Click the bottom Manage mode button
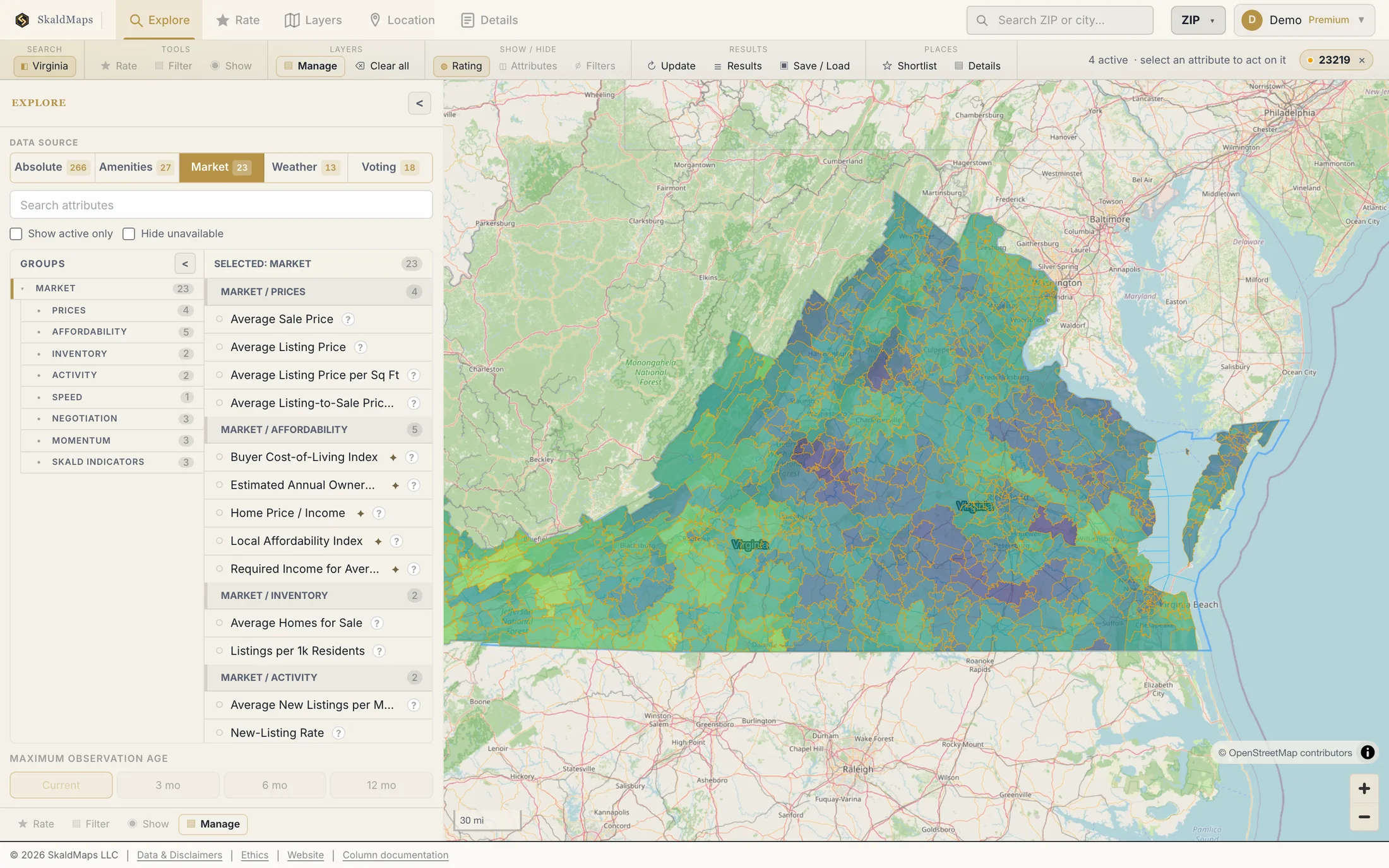1389x868 pixels. [x=213, y=824]
